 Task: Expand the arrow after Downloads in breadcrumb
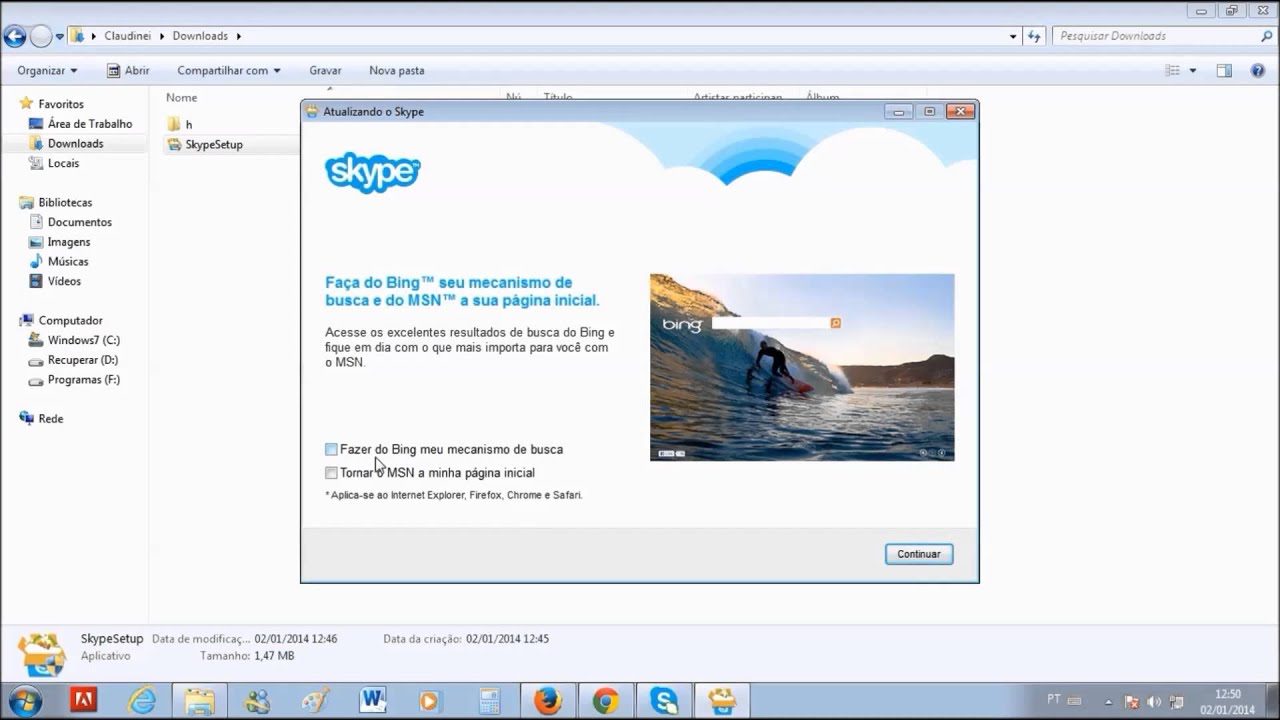(238, 36)
